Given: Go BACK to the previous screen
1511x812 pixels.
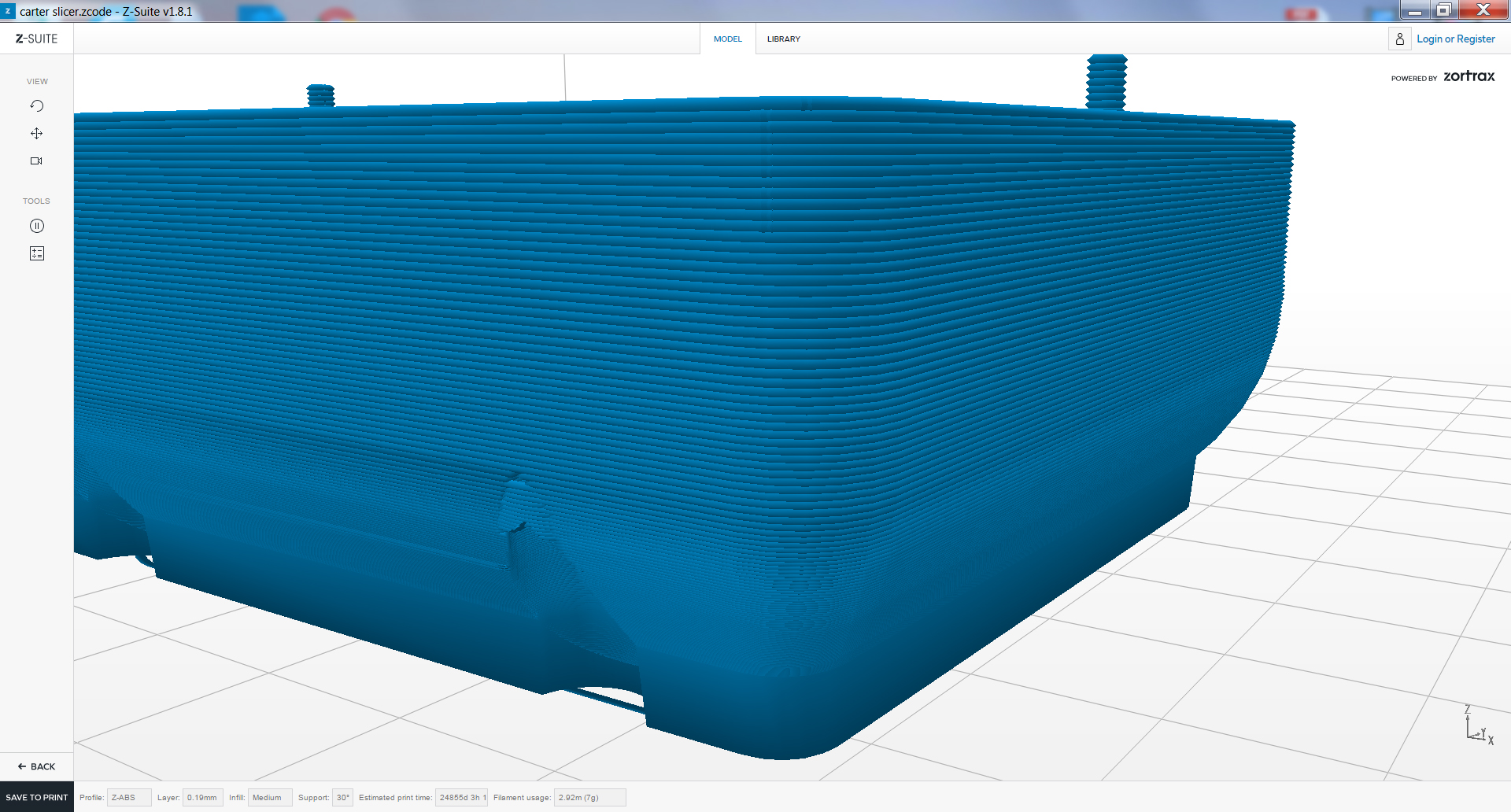Looking at the screenshot, I should (36, 766).
